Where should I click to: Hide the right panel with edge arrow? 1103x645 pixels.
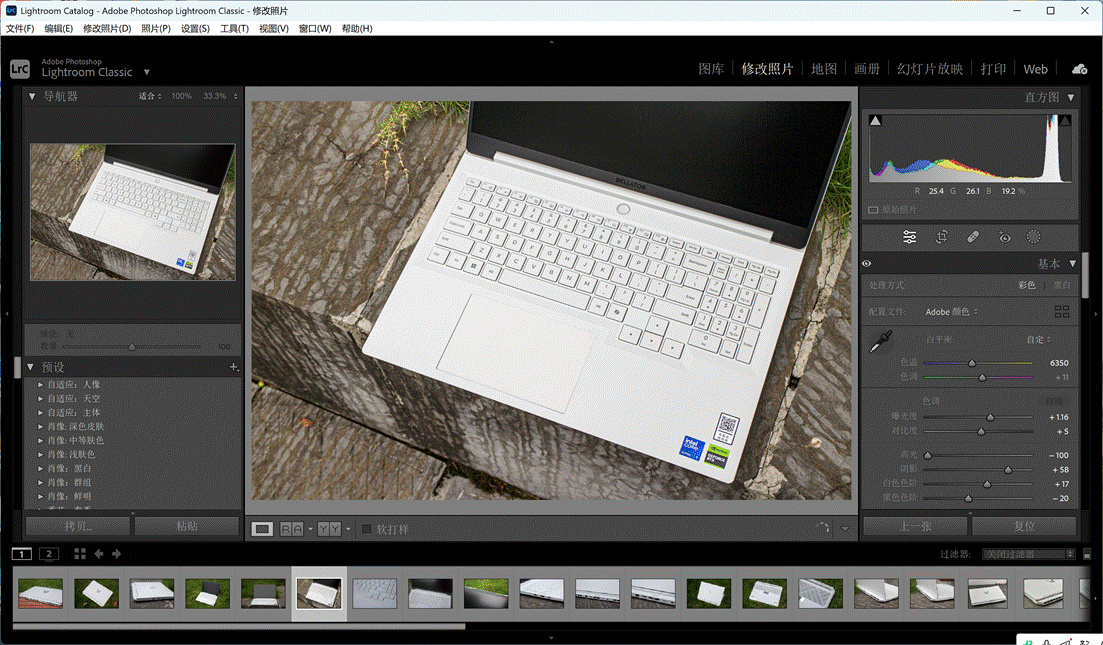click(x=1097, y=313)
